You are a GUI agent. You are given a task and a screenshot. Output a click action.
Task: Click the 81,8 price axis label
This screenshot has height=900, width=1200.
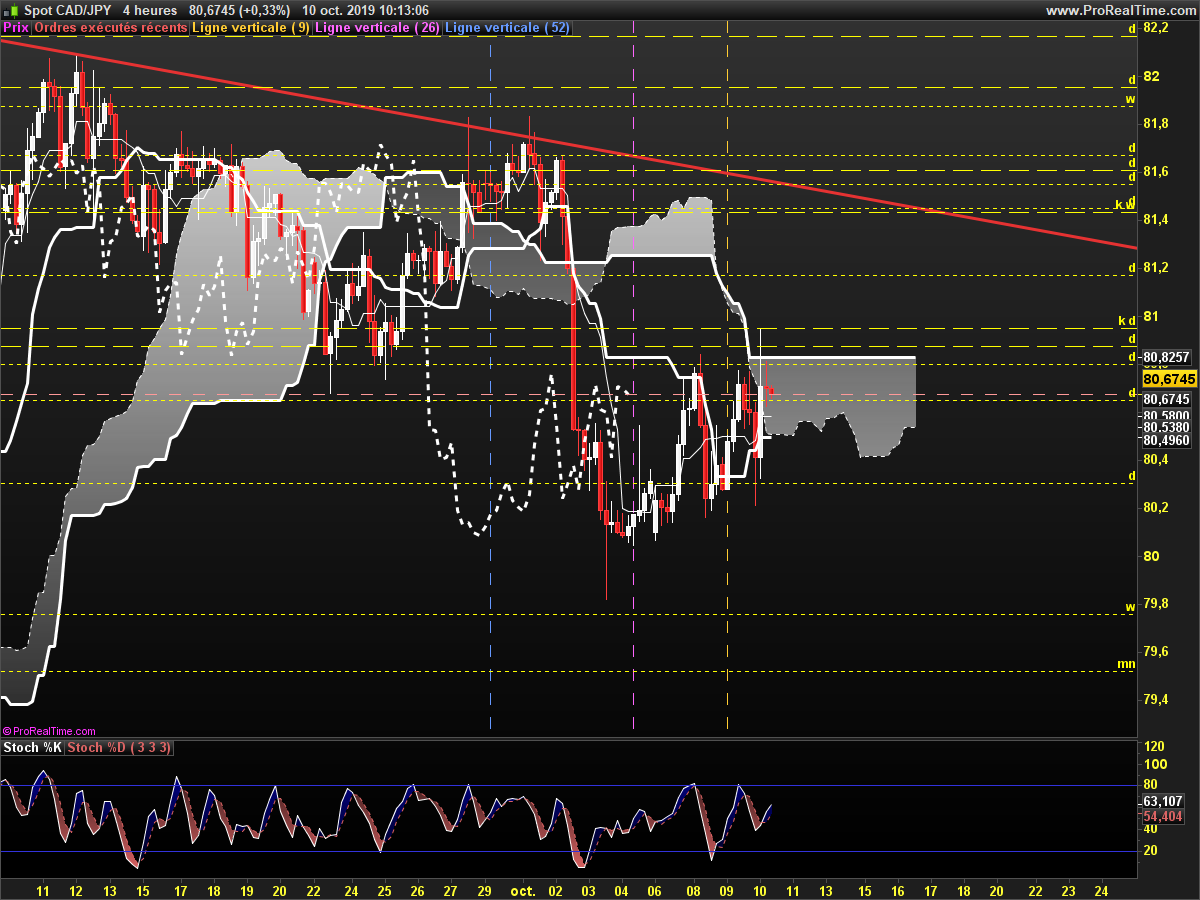click(1156, 124)
